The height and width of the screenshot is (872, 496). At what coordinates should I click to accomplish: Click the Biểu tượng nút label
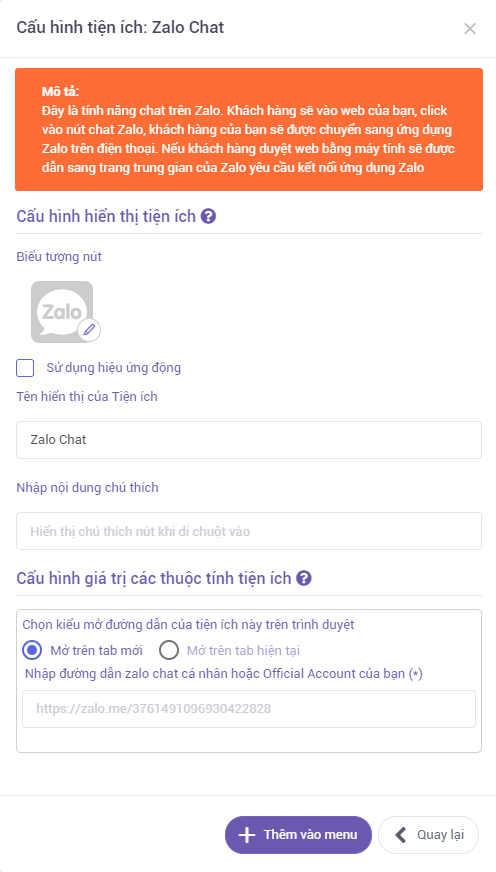tap(59, 257)
